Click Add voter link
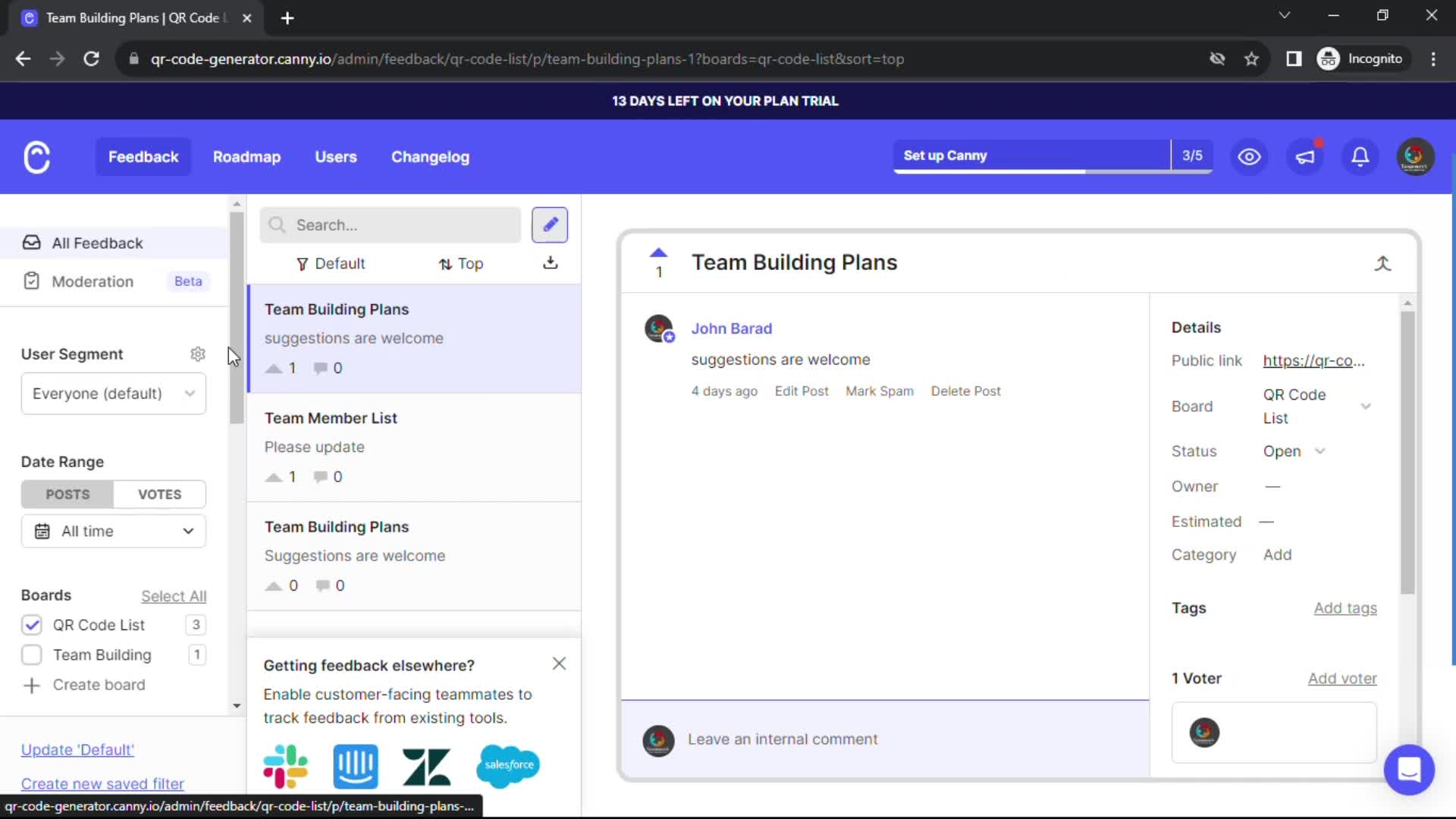Image resolution: width=1456 pixels, height=819 pixels. coord(1342,679)
